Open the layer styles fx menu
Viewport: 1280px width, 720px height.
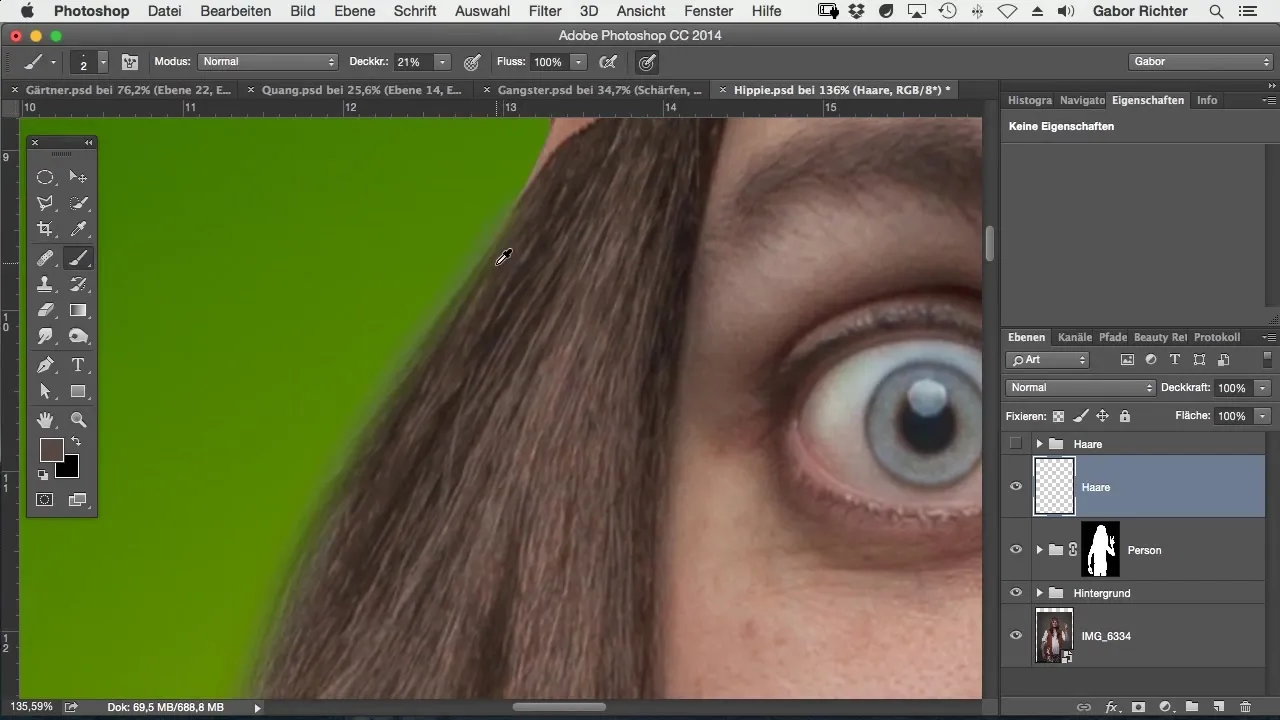tap(1110, 707)
